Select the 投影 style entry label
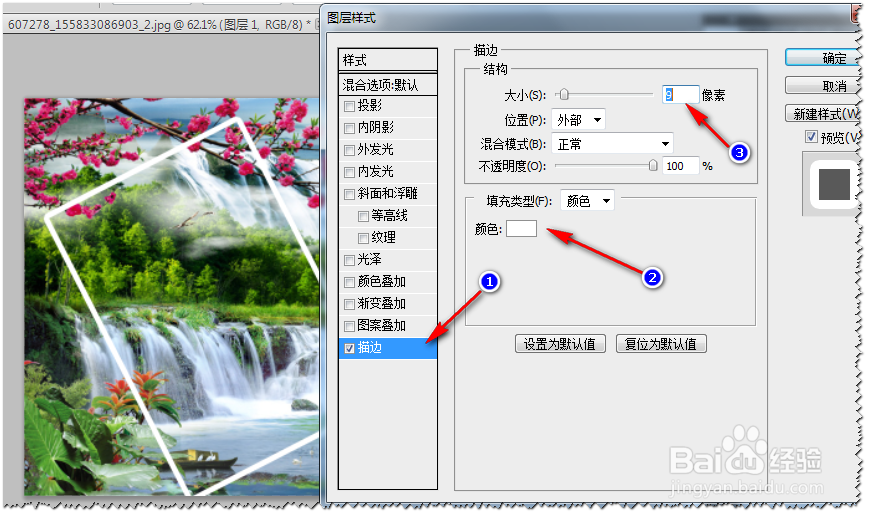This screenshot has height=518, width=872. point(370,106)
